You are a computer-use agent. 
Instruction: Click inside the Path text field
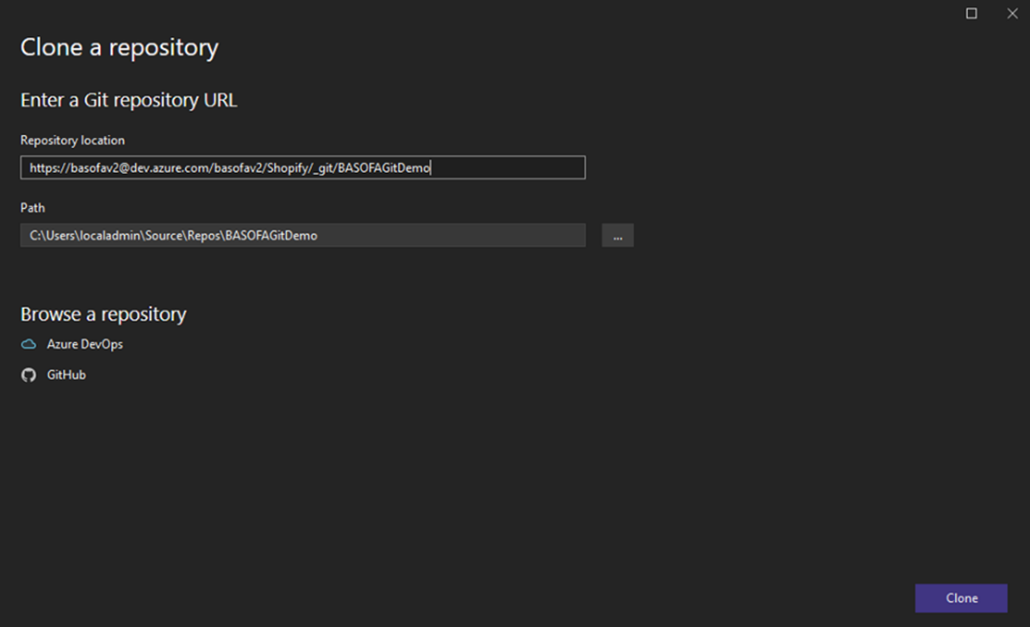(x=450, y=236)
